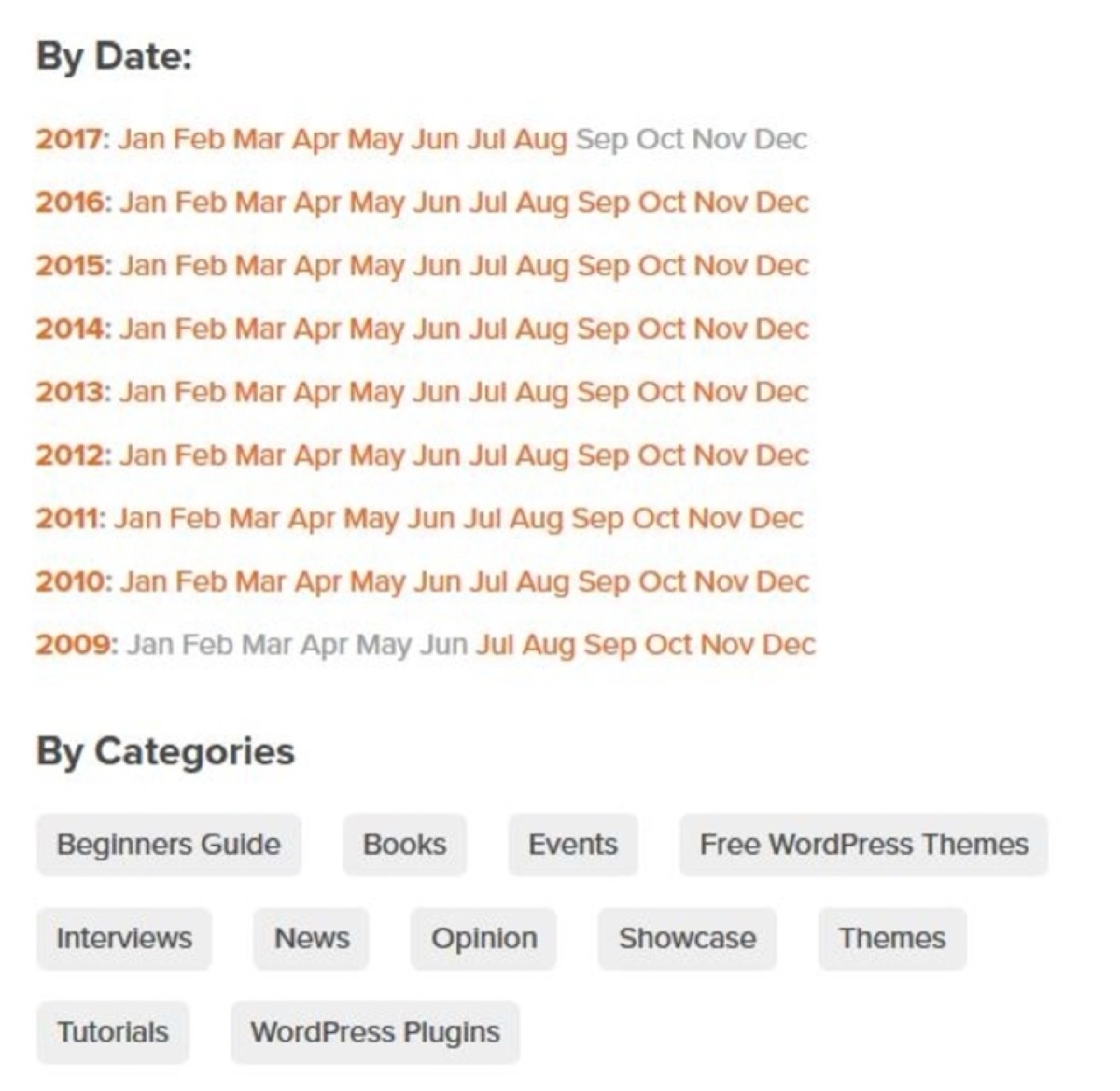Screen dimensions: 1120x1091
Task: Browse the Showcase category
Action: (687, 939)
